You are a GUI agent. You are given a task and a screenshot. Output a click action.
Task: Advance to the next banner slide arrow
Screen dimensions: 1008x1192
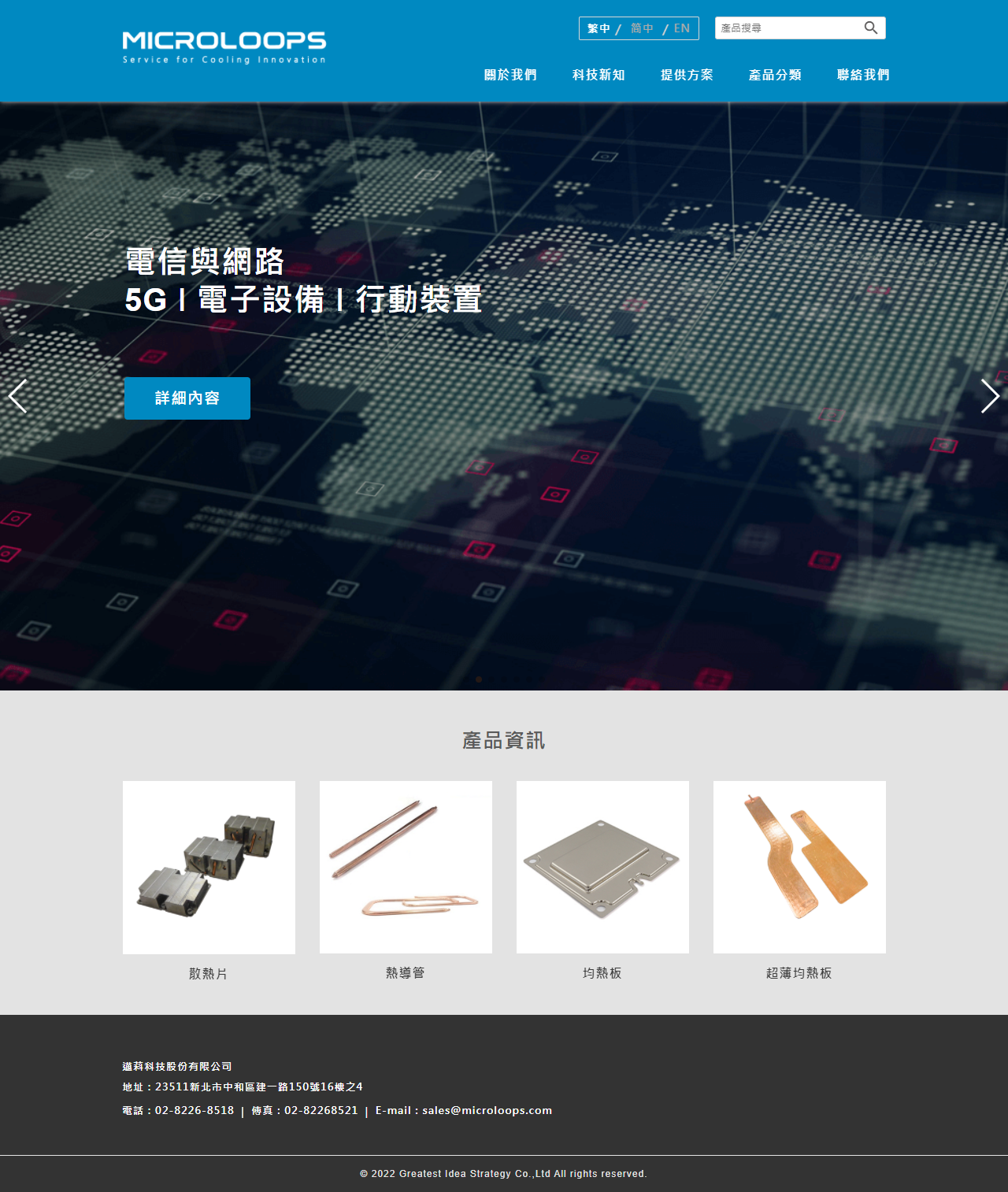point(990,396)
